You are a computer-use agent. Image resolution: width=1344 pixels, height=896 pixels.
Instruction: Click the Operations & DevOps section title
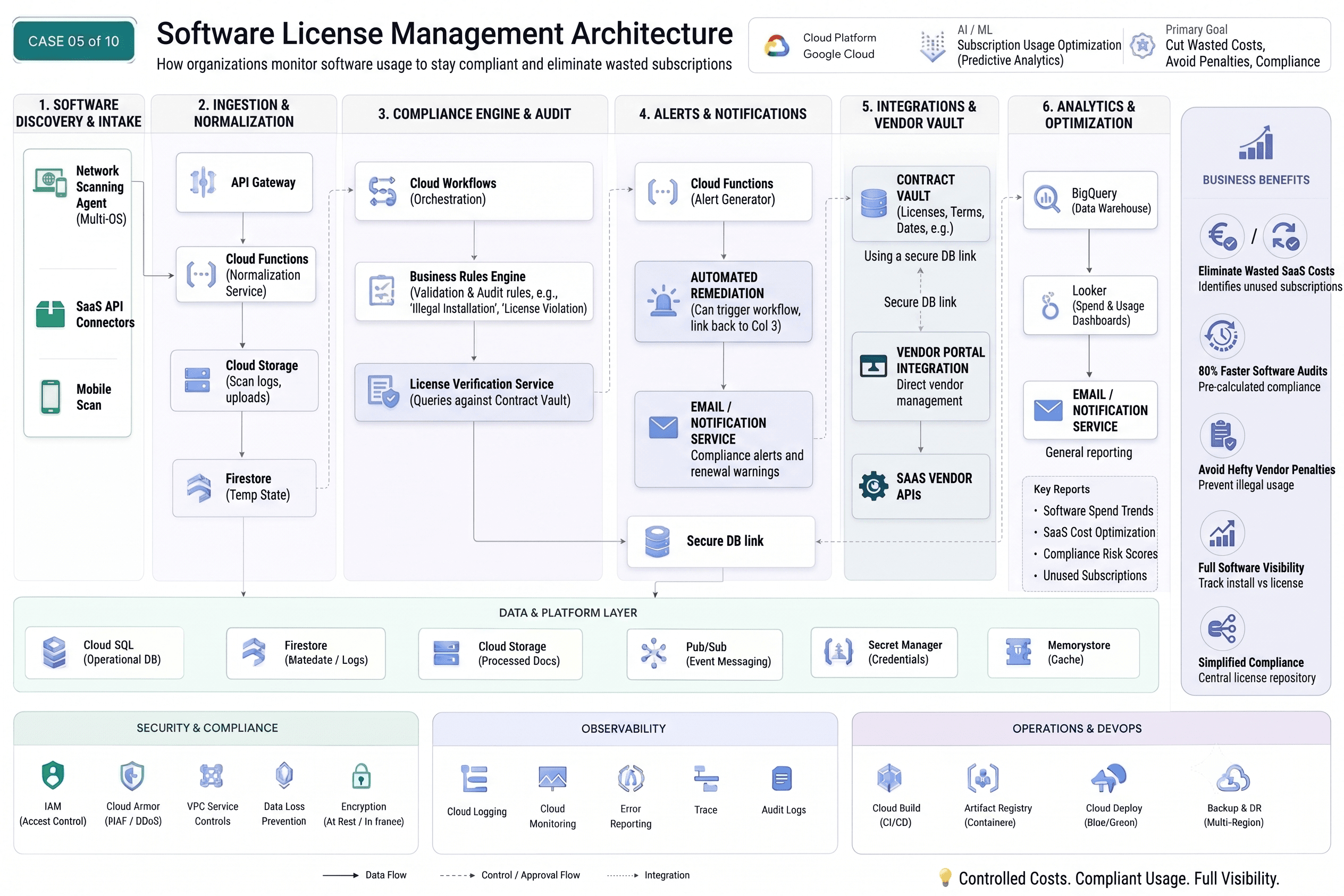tap(1077, 729)
